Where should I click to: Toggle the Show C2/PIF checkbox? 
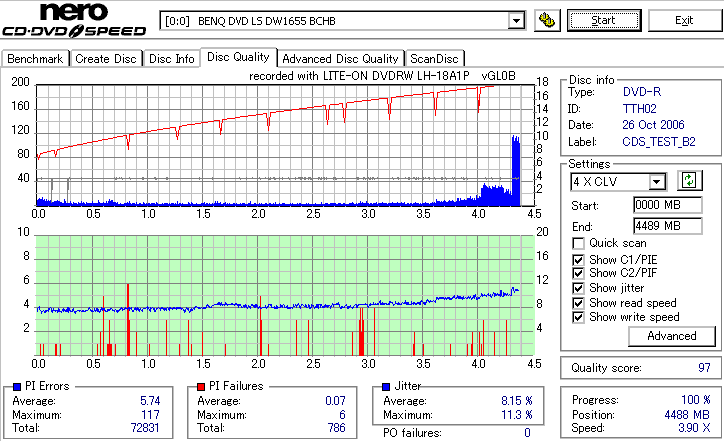[578, 273]
